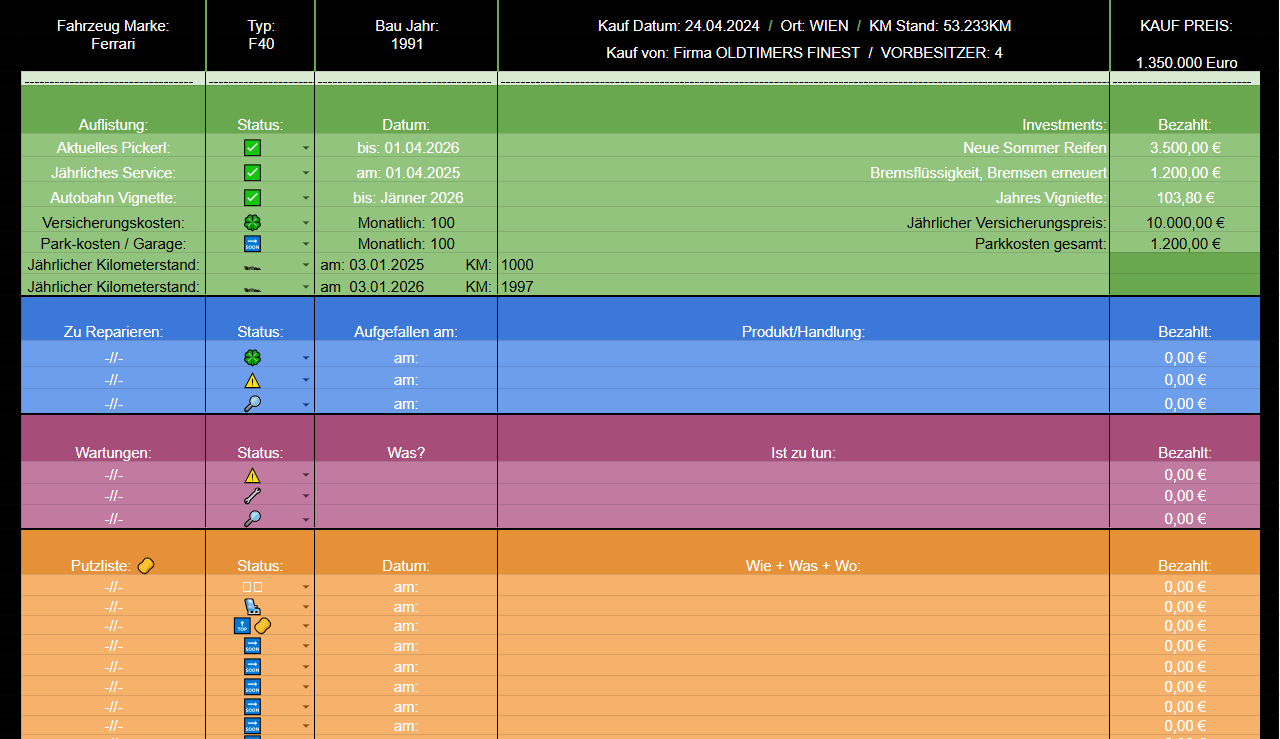Open status dropdown in the 03.01.2026 Kilometerstand row
This screenshot has width=1280, height=739.
306,288
